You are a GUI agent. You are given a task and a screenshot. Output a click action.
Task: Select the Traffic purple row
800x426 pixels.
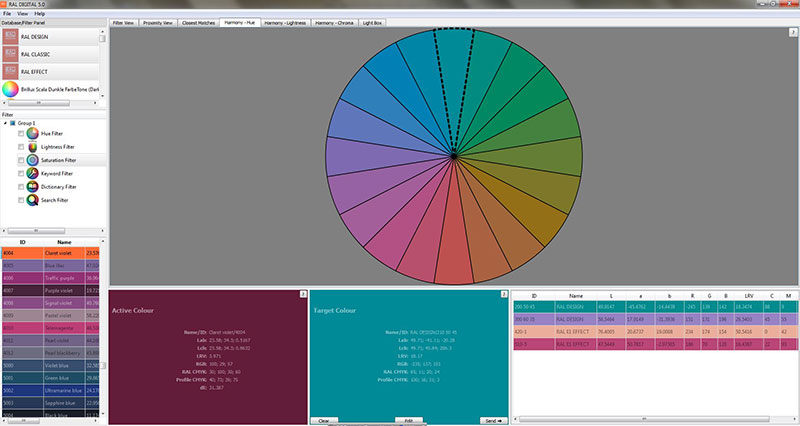pos(51,278)
